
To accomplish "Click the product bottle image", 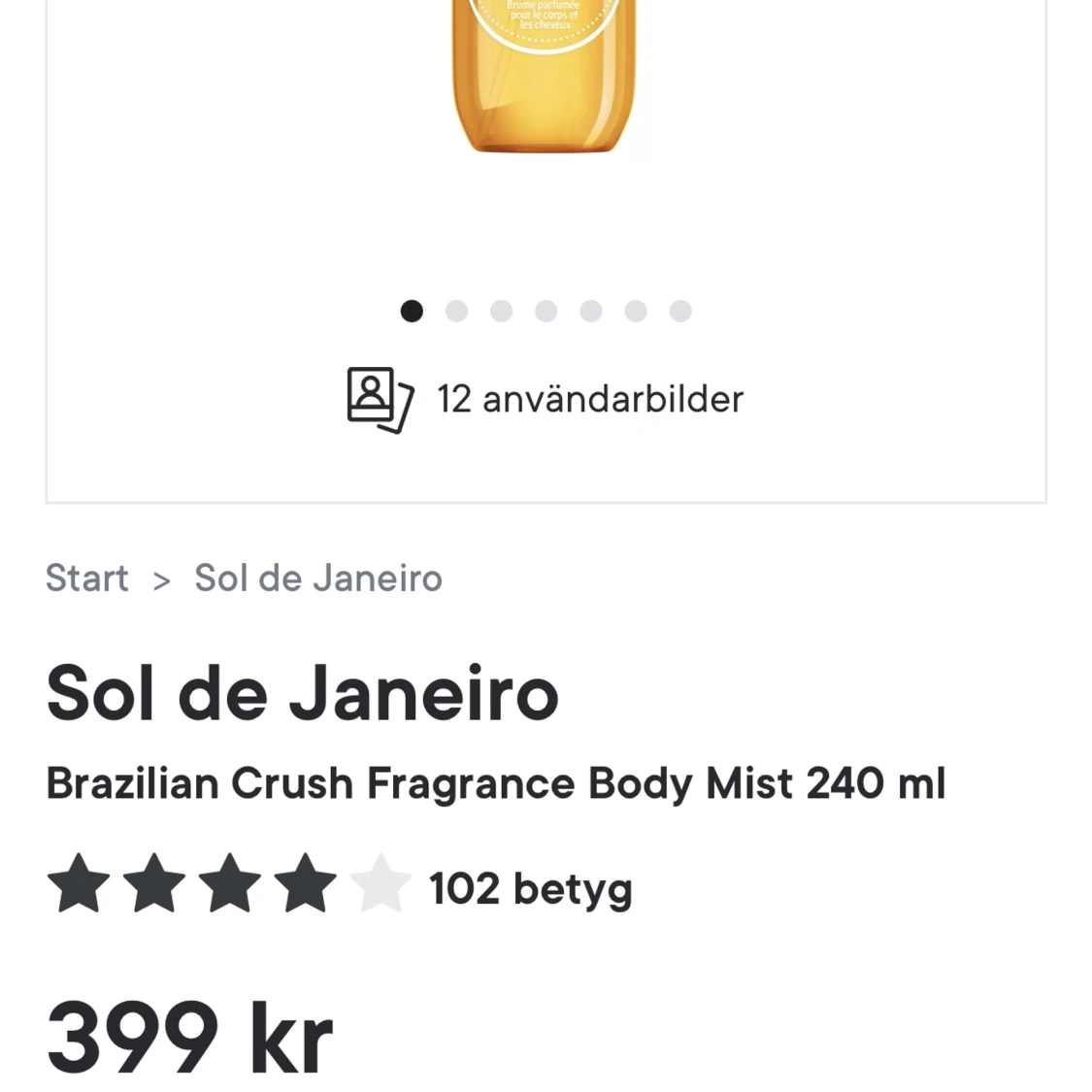I will click(x=546, y=78).
